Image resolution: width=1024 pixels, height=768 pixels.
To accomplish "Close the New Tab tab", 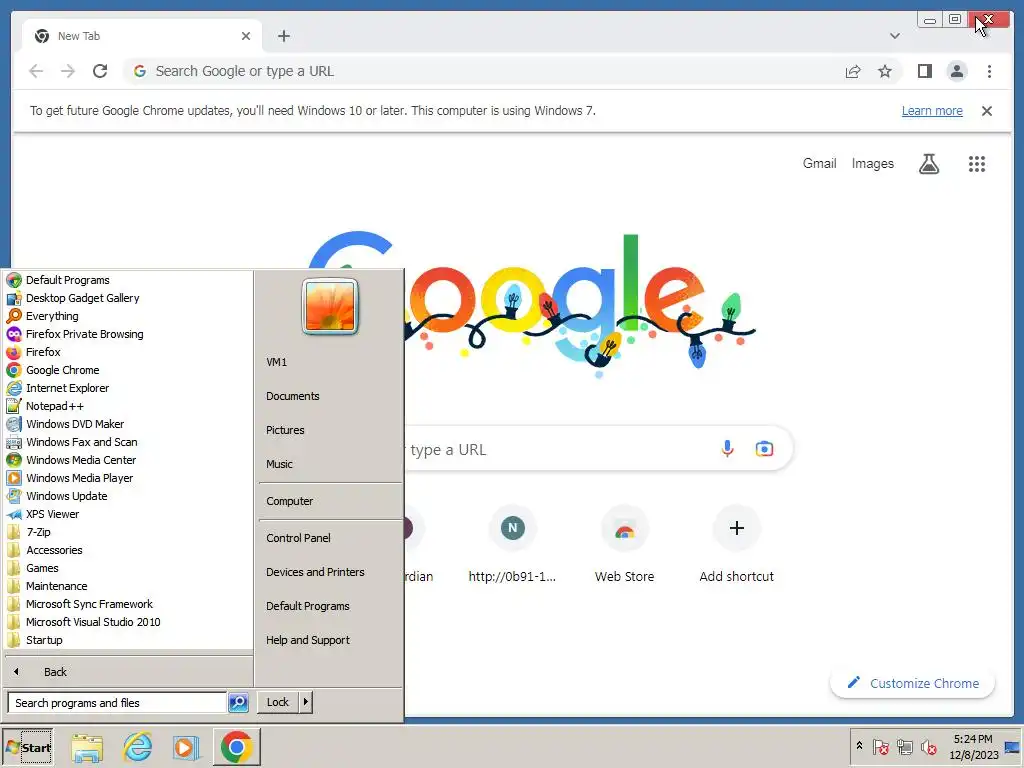I will tap(246, 36).
